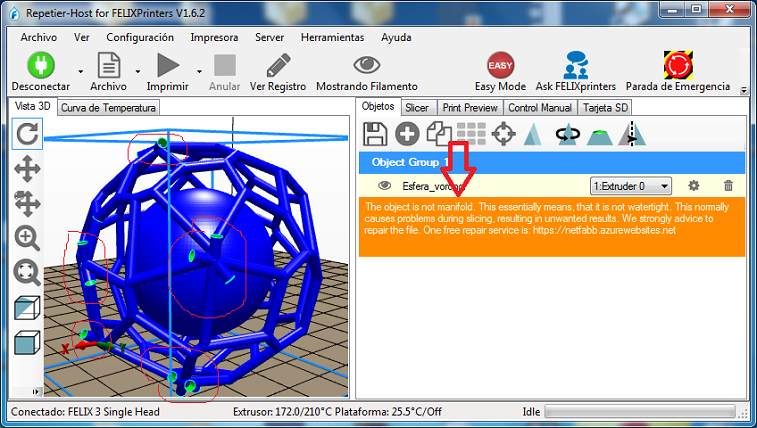Switch to front view cube icon

tap(27, 308)
